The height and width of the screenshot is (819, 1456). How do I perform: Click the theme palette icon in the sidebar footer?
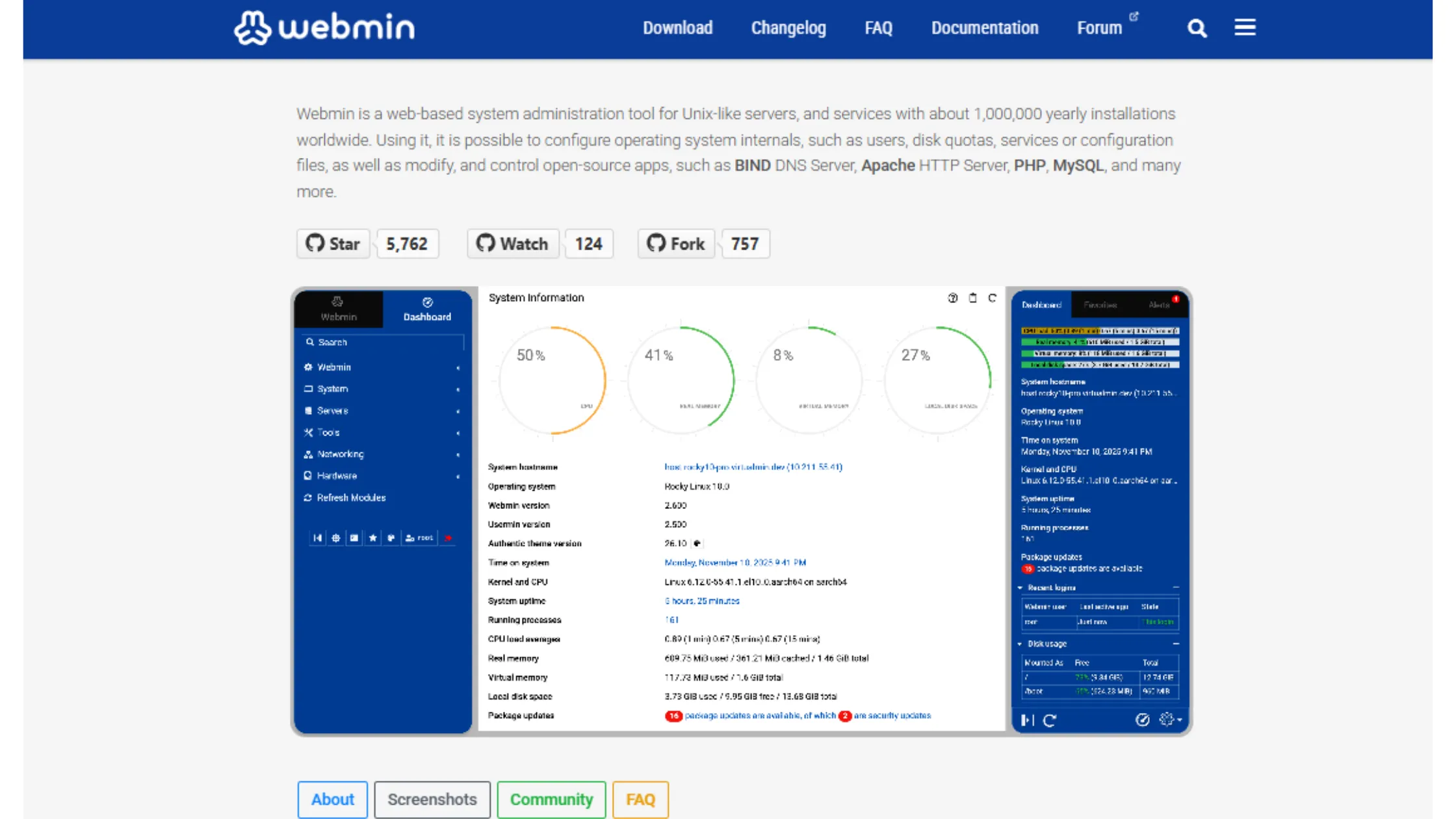tap(391, 538)
